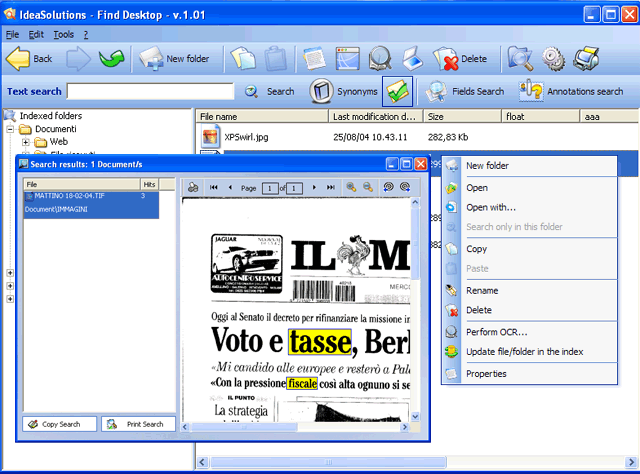Create a New folder from toolbar

click(x=174, y=59)
